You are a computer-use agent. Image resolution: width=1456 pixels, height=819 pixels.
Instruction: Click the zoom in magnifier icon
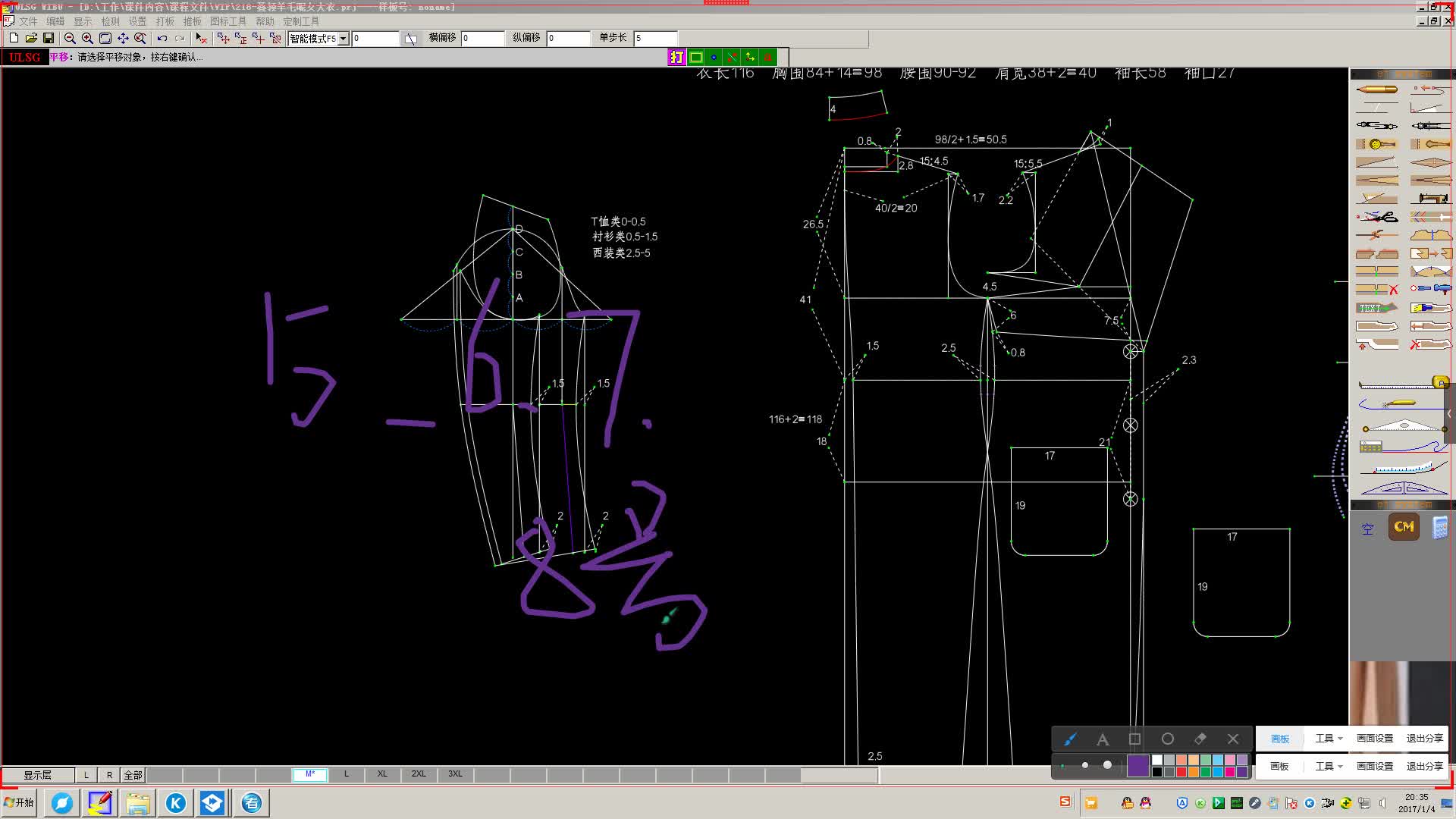tap(87, 38)
